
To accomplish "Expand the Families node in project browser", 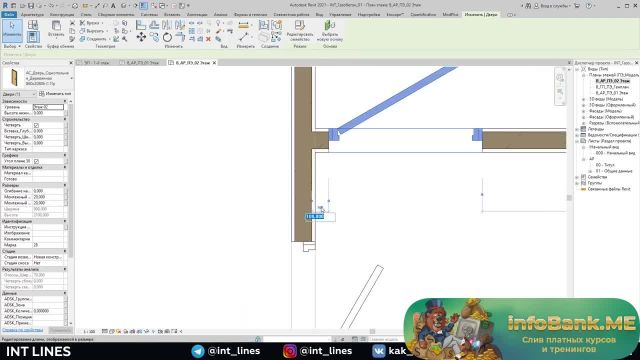I will tap(577, 177).
